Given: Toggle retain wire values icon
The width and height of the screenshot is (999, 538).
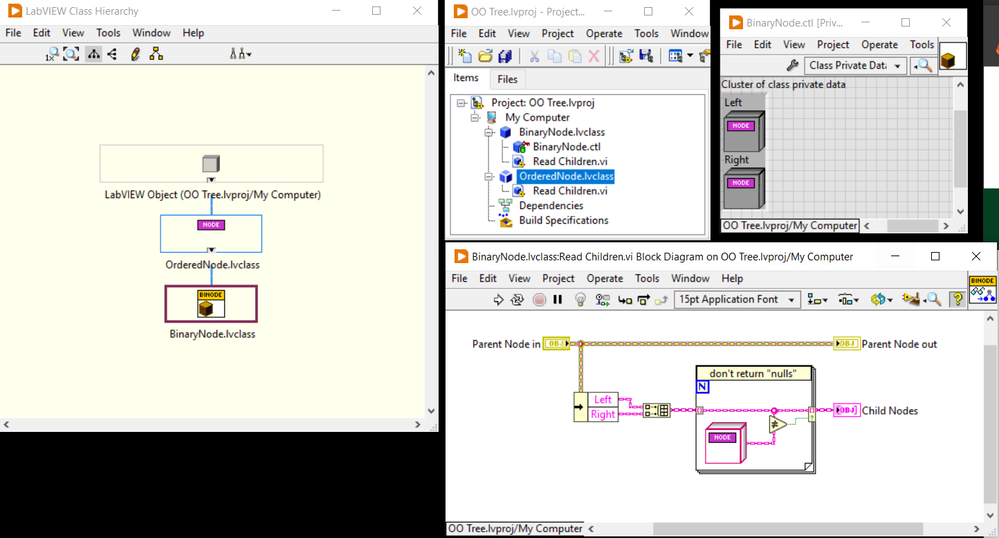Looking at the screenshot, I should click(x=602, y=300).
